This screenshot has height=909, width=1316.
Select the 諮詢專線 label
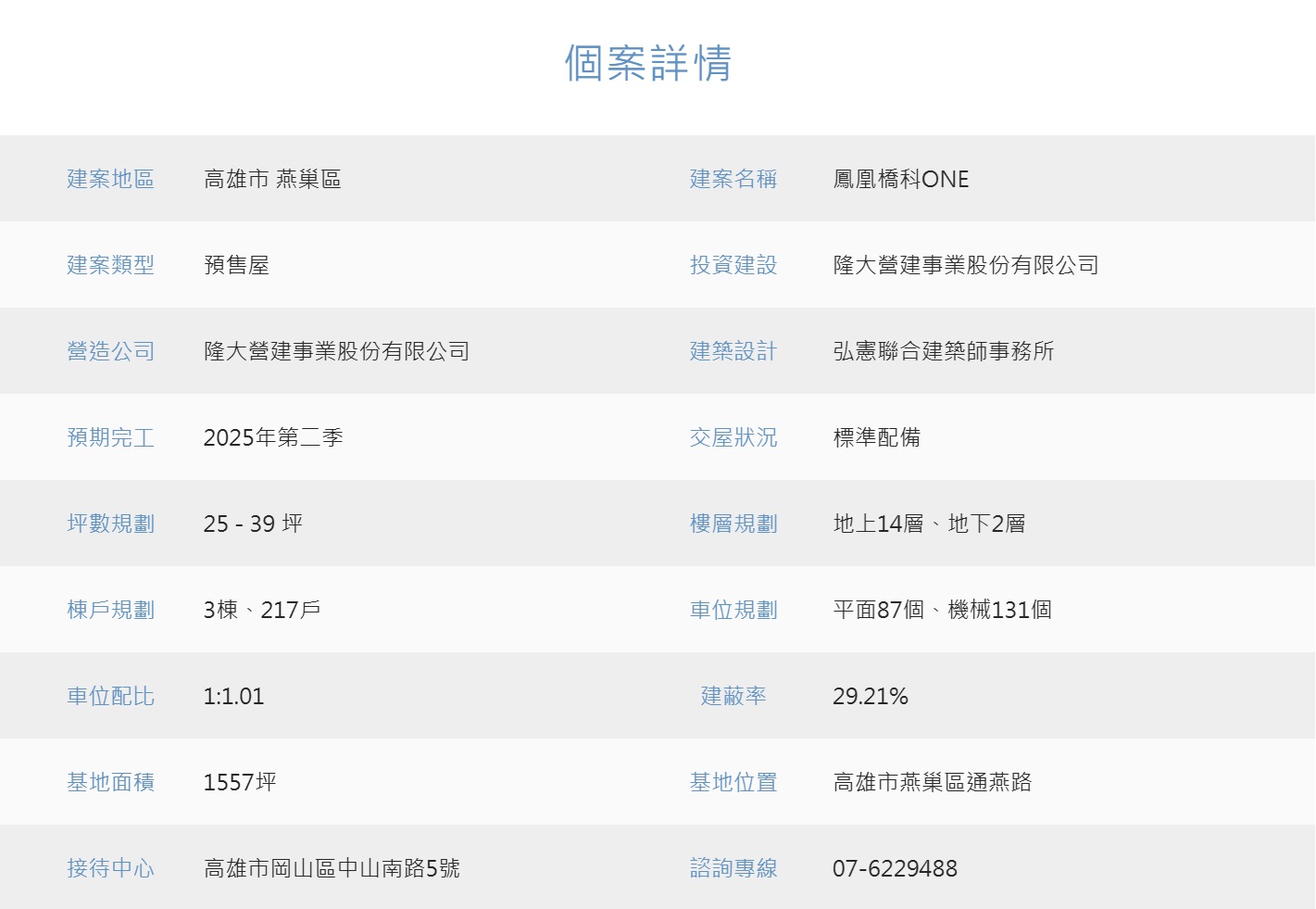(x=733, y=868)
